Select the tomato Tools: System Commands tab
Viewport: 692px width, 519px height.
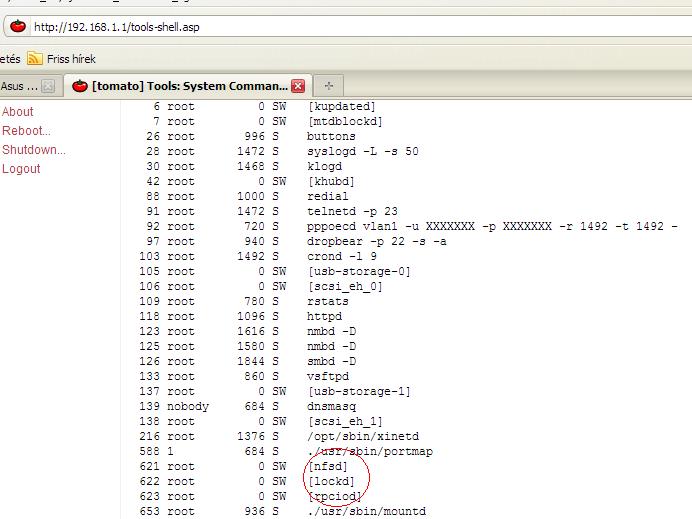pos(190,86)
